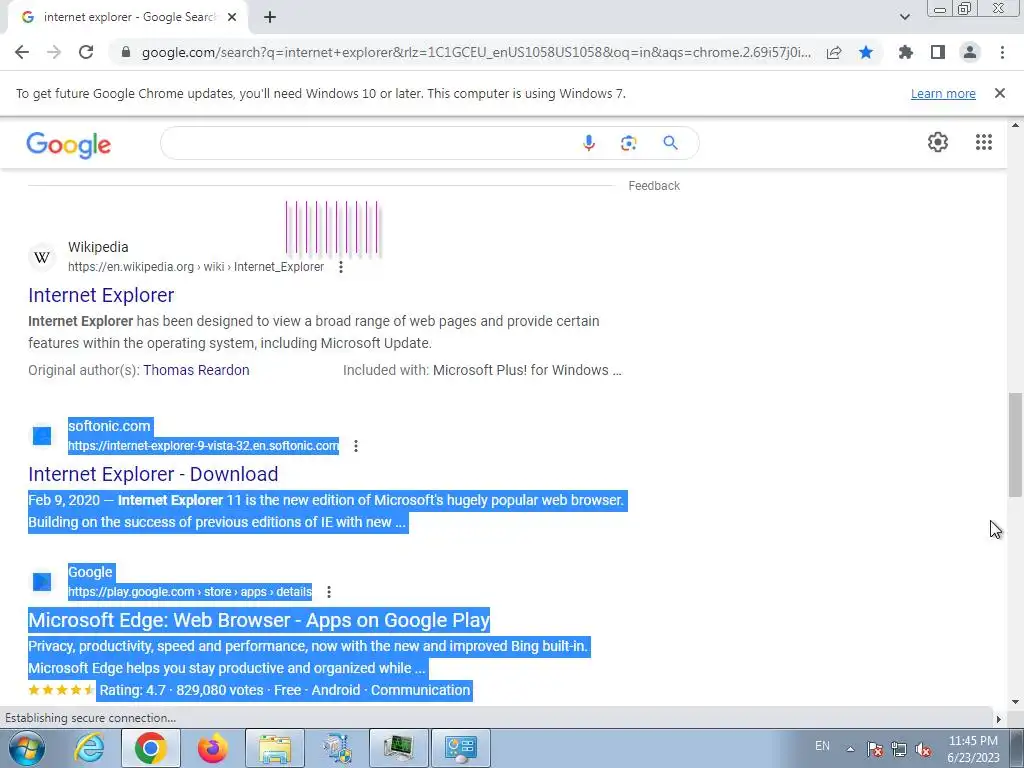Open Windows Explorer folder in taskbar

(x=275, y=748)
